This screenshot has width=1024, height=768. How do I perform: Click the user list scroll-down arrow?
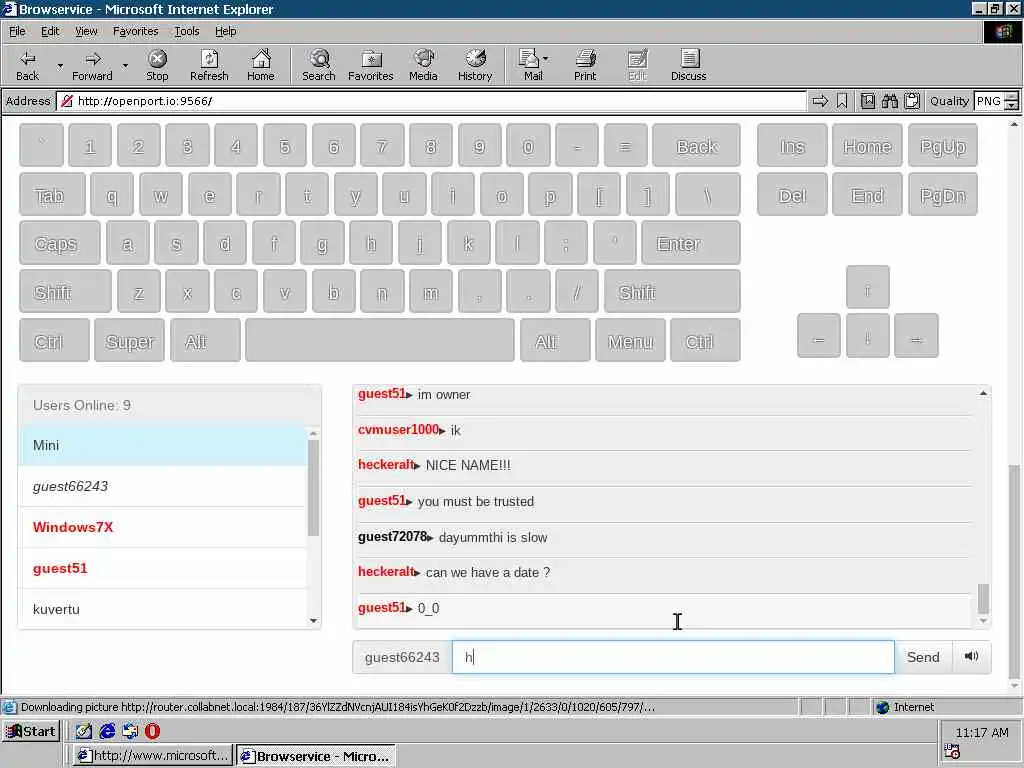tap(313, 620)
